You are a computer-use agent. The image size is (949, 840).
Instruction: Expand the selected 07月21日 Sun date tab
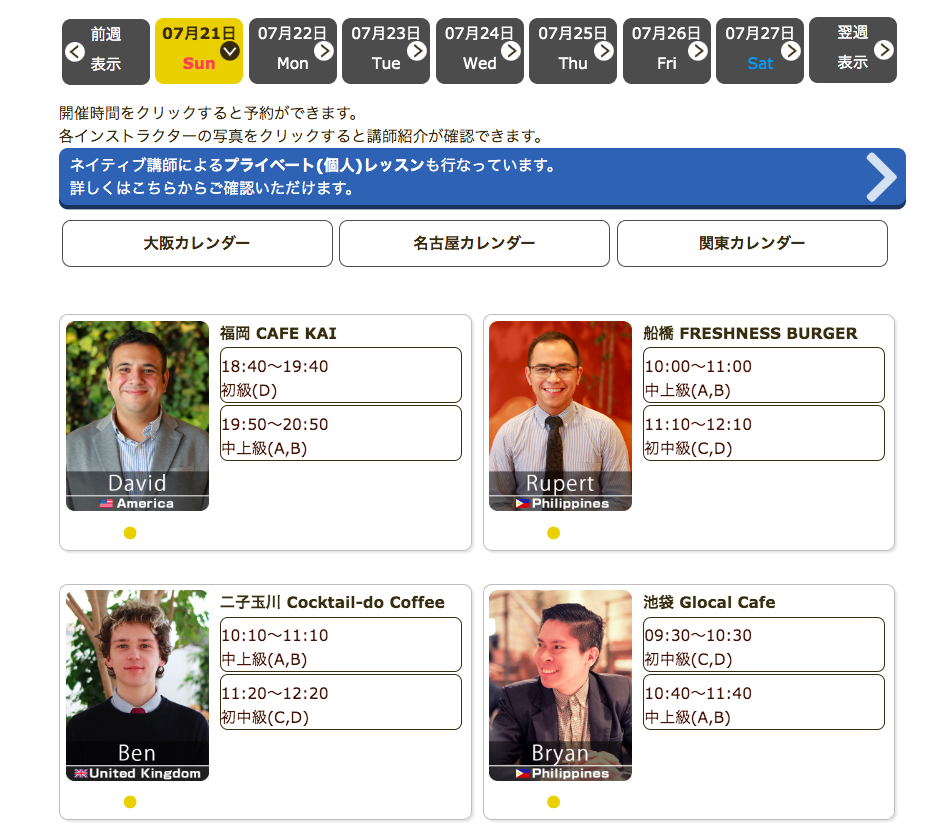229,51
